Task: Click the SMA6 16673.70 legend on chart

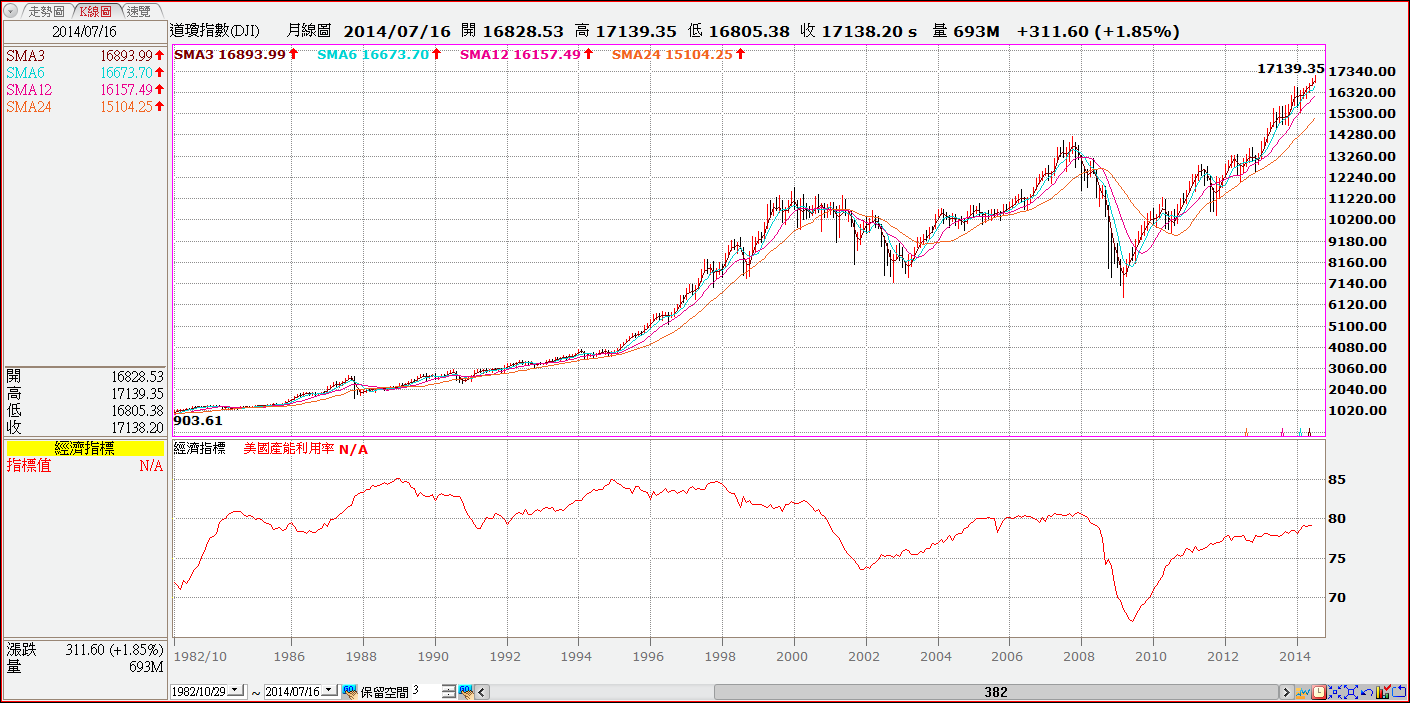Action: (x=380, y=54)
